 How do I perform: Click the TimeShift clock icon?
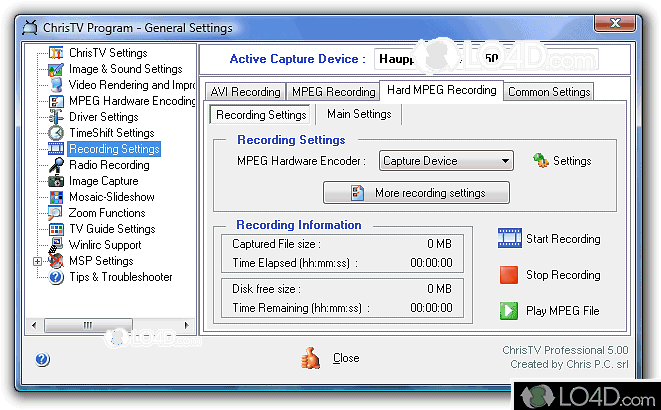[56, 133]
